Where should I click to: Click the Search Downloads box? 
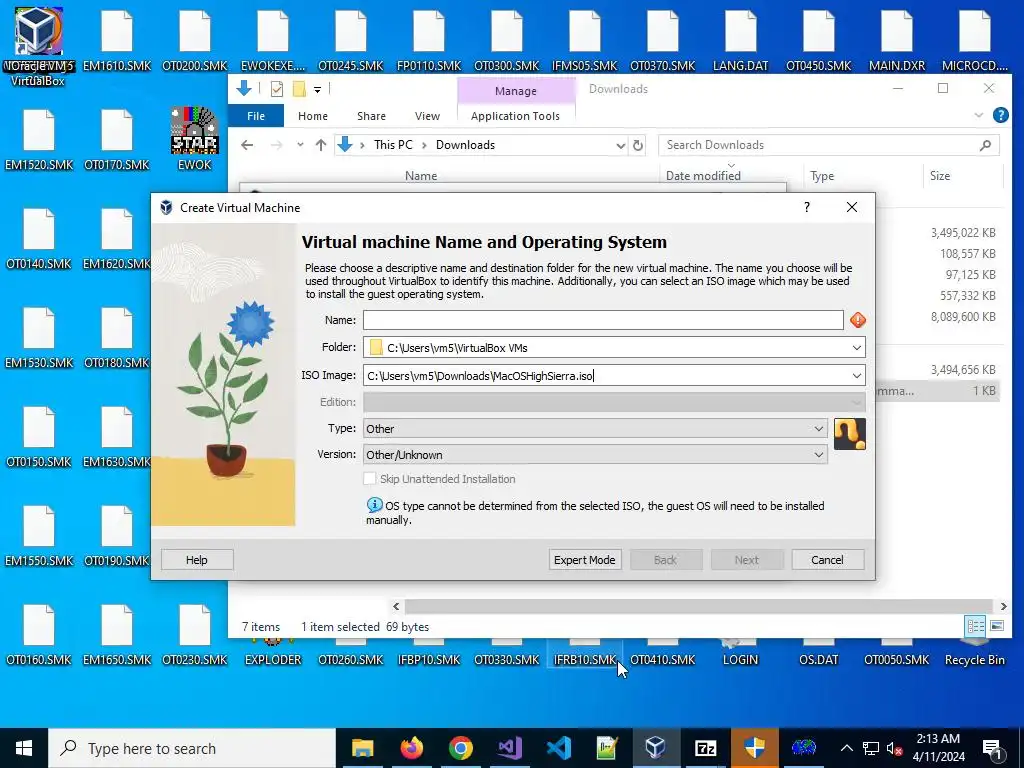click(828, 145)
